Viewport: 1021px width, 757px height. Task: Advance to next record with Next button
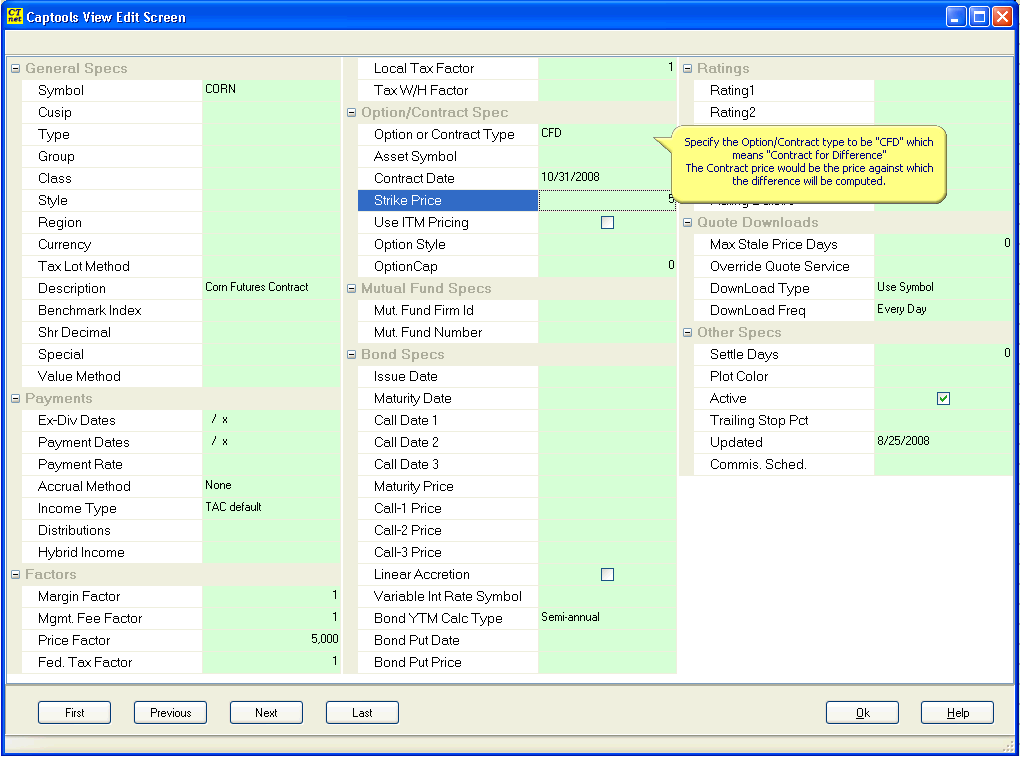point(266,712)
